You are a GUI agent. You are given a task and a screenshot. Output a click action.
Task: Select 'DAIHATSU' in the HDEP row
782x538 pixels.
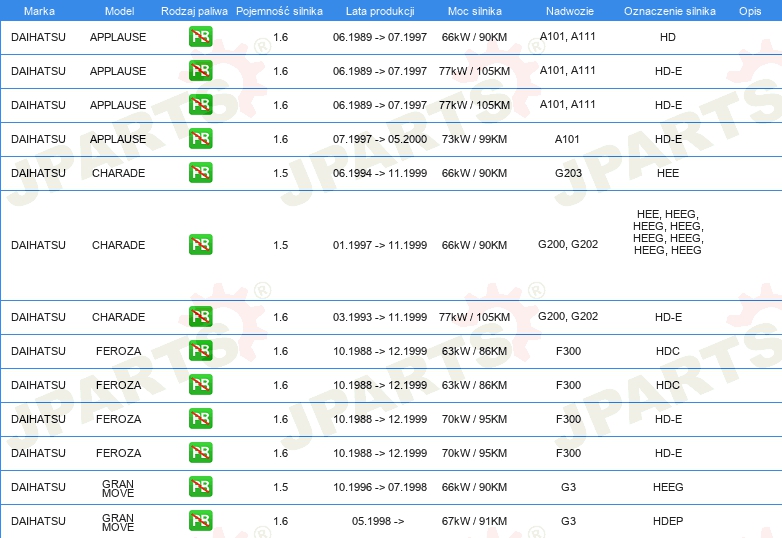pyautogui.click(x=38, y=521)
